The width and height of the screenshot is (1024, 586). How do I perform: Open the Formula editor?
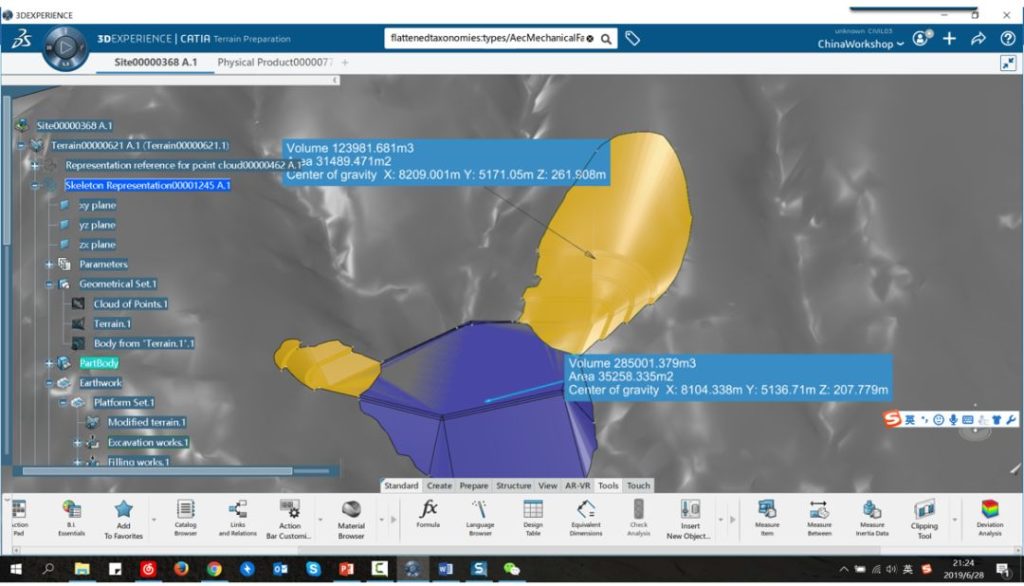click(427, 515)
